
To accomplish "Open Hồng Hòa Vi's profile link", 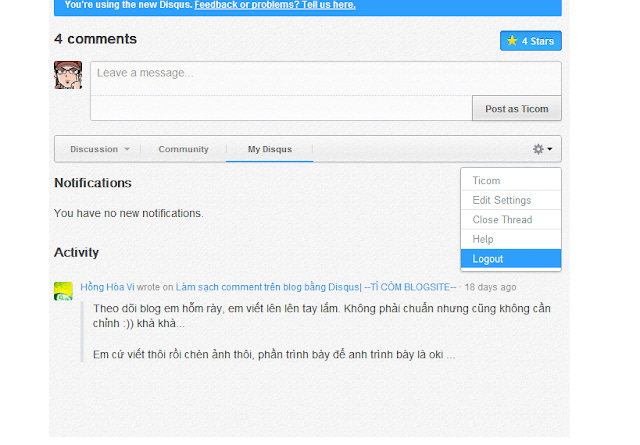I will (x=107, y=287).
